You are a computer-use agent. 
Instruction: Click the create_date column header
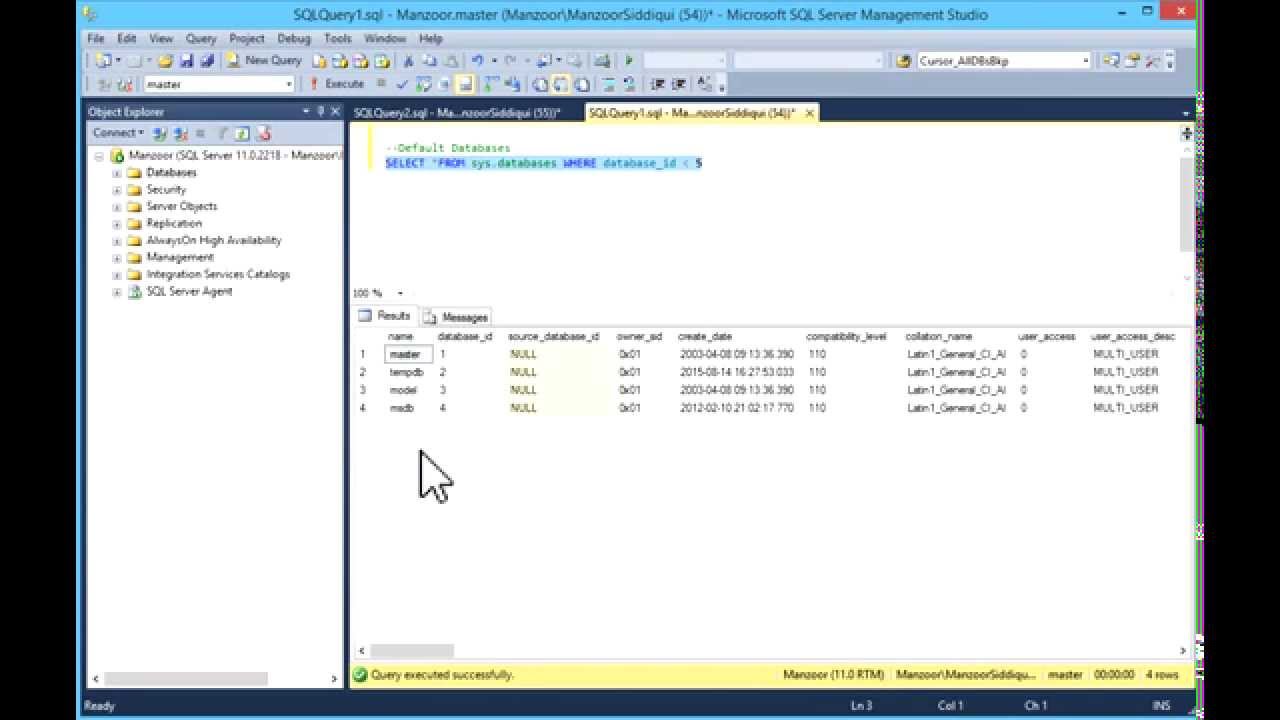pos(705,337)
